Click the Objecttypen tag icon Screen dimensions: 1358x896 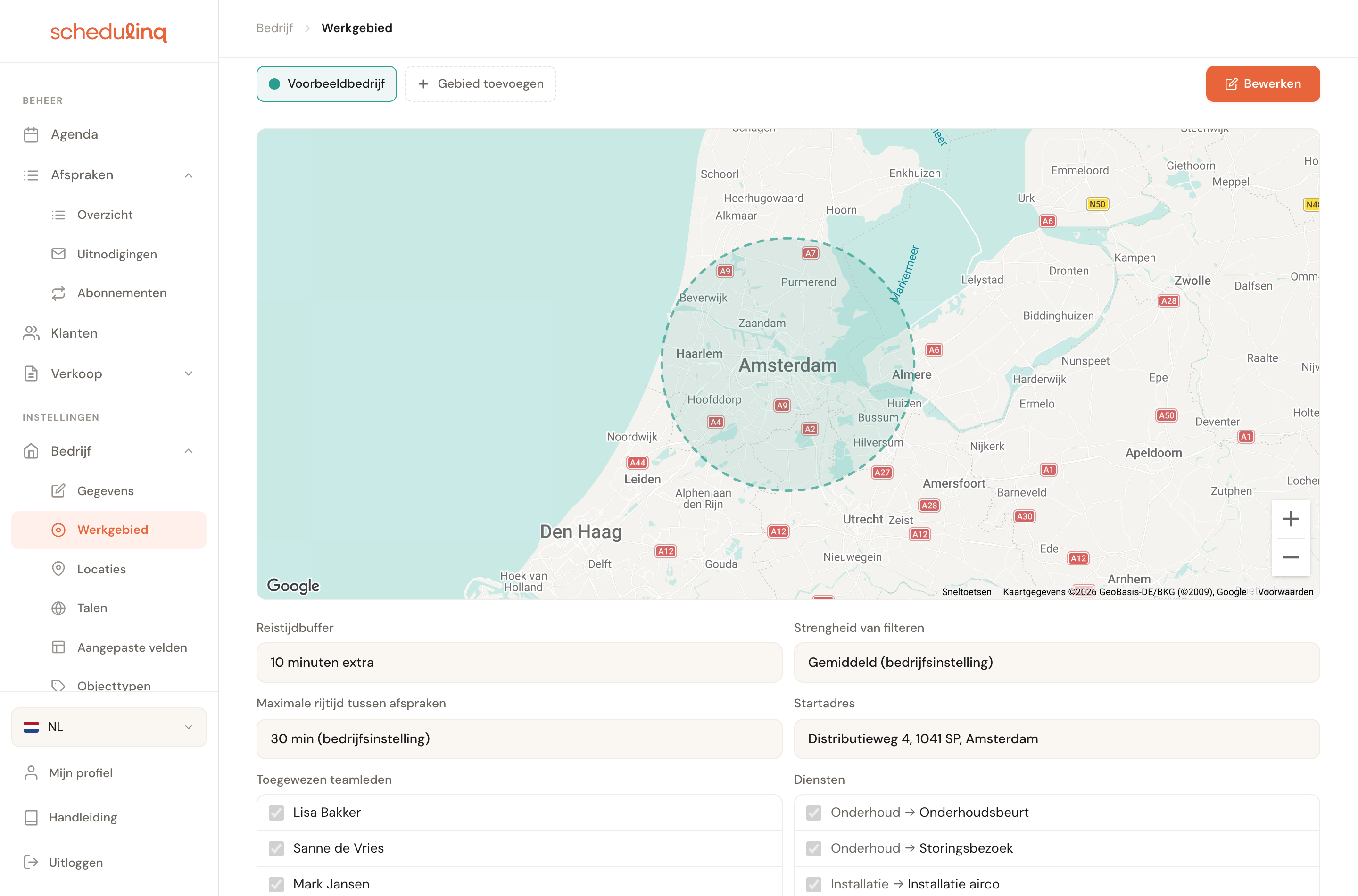point(58,686)
